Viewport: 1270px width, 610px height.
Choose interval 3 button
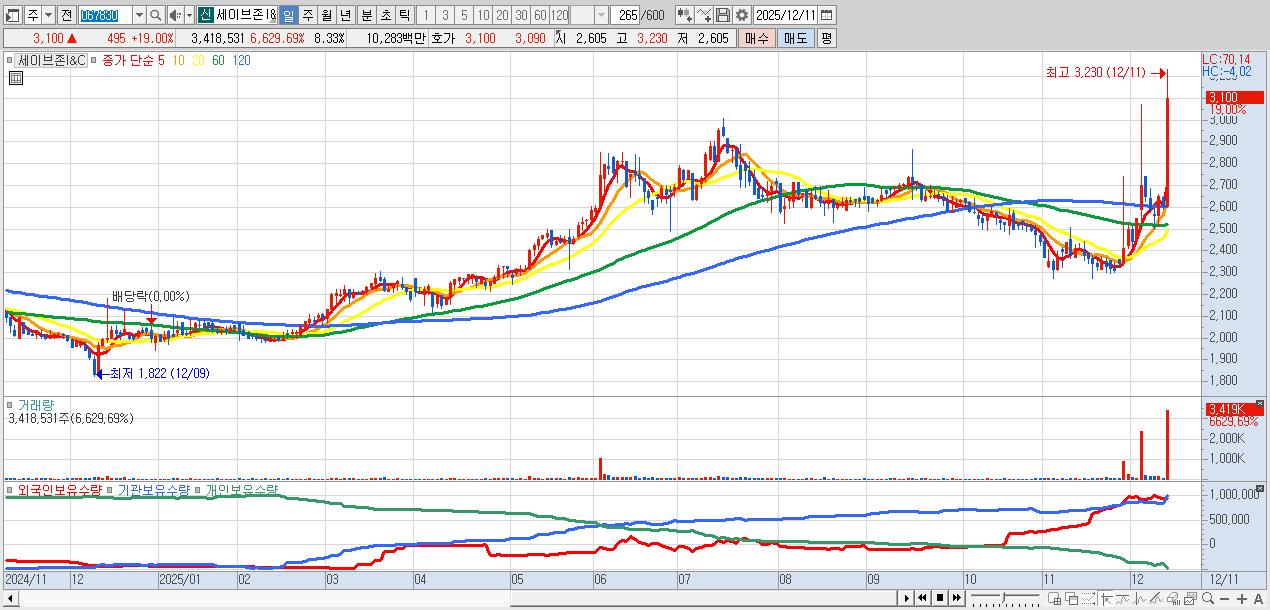444,15
